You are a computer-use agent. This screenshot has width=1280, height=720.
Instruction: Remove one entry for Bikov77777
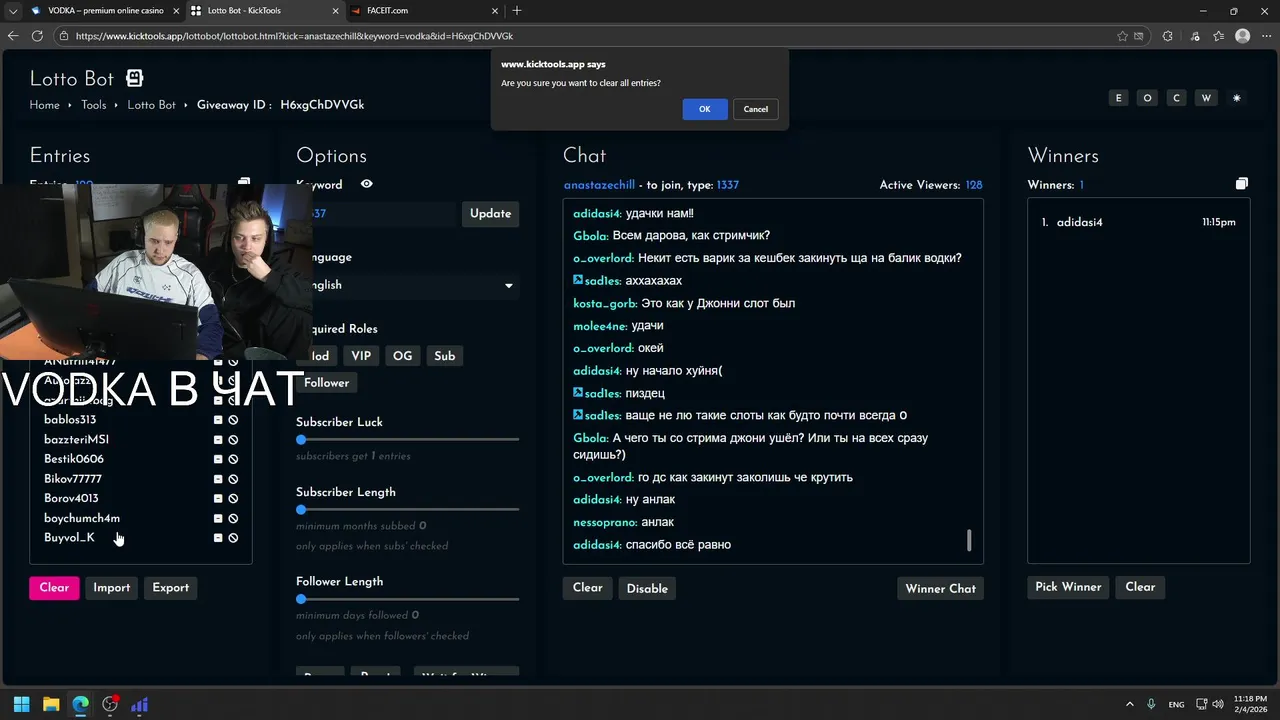pyautogui.click(x=218, y=479)
